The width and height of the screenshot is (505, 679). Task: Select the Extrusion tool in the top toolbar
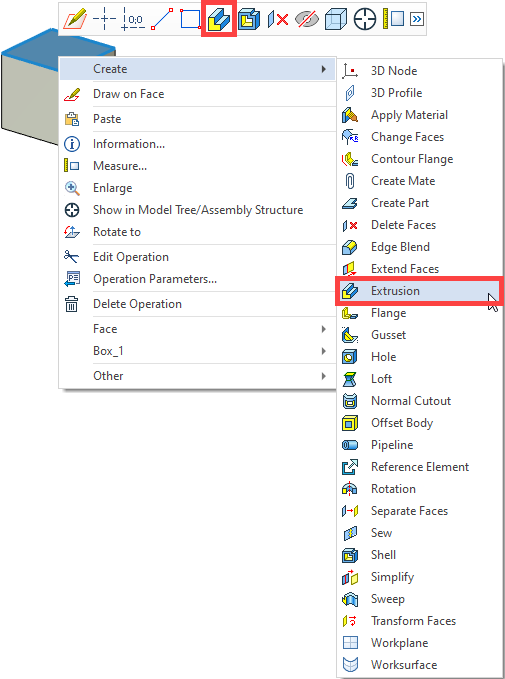(219, 19)
